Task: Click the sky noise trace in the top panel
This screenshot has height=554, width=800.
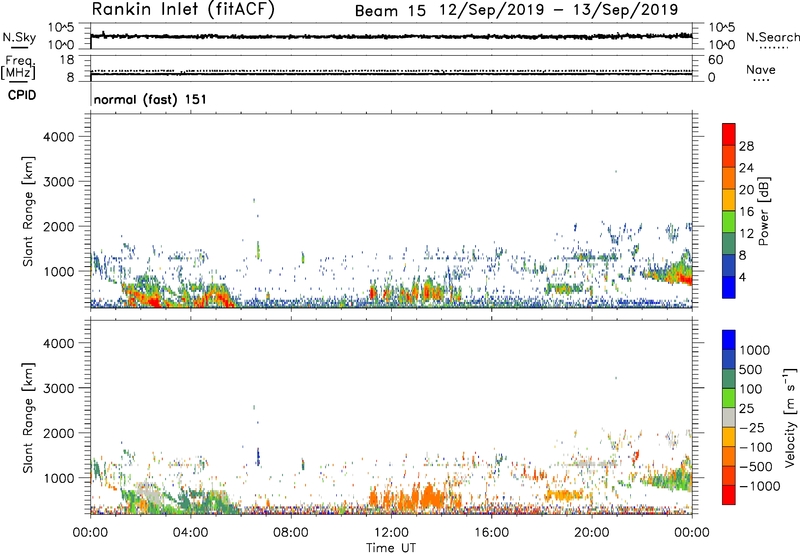Action: tap(391, 37)
